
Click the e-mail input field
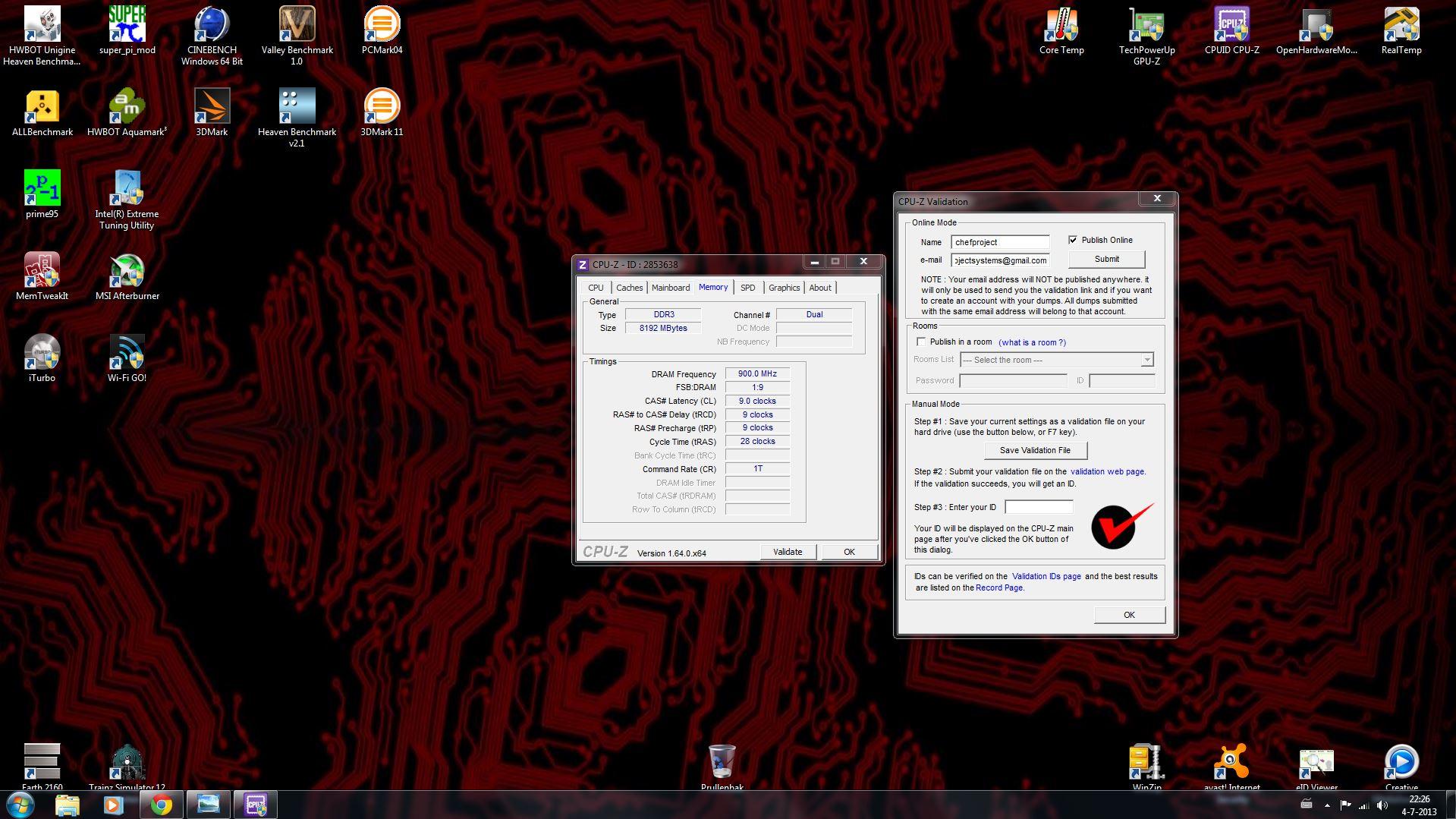(x=1000, y=260)
